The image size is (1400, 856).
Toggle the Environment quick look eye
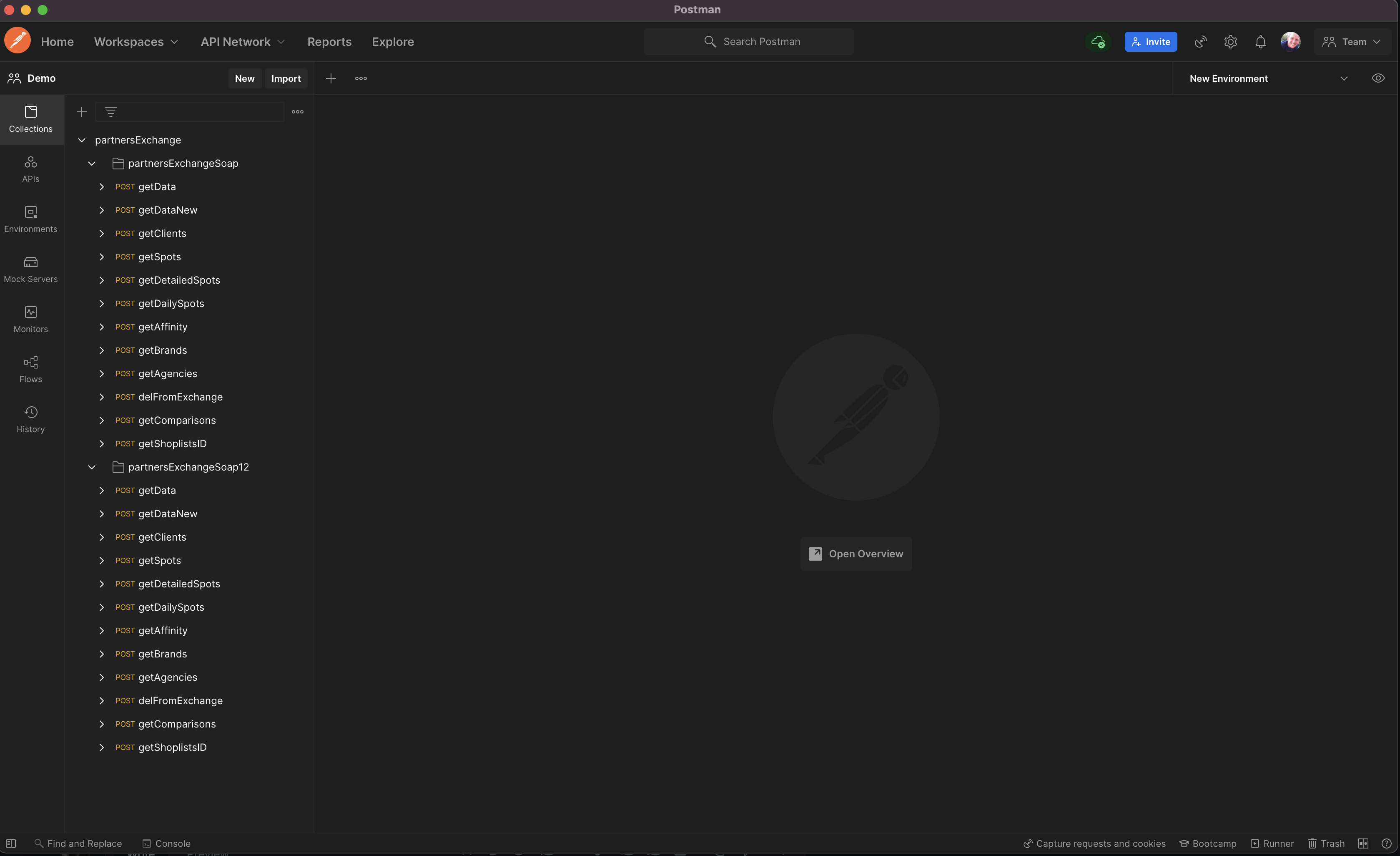tap(1378, 78)
